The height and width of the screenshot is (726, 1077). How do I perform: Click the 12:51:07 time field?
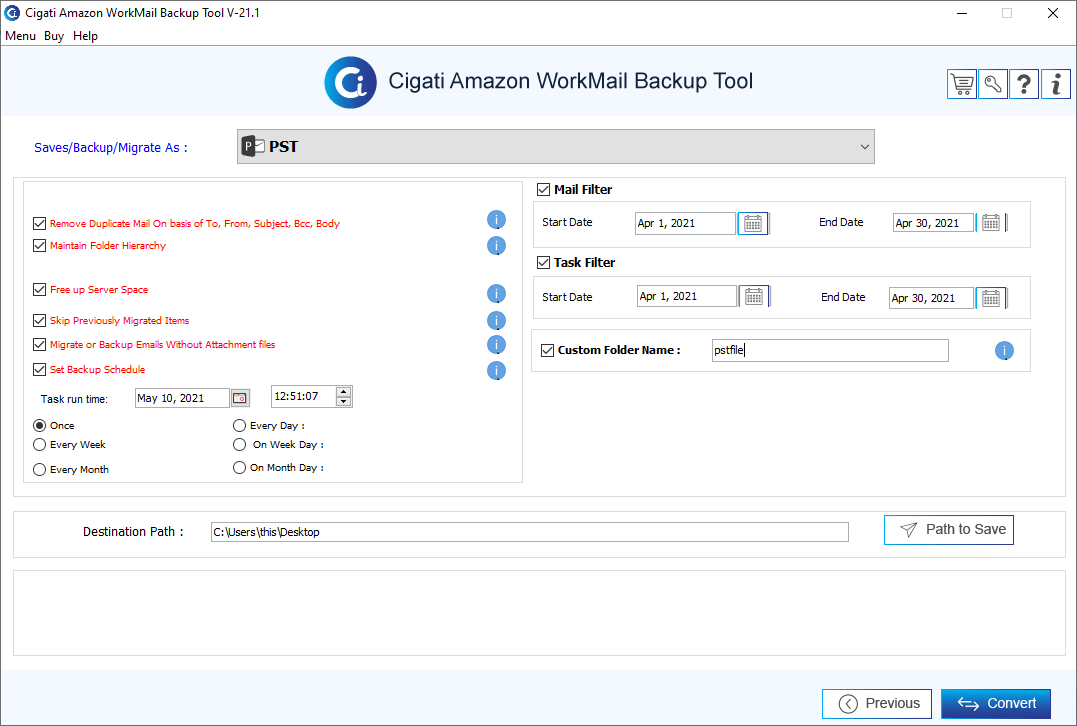(304, 396)
